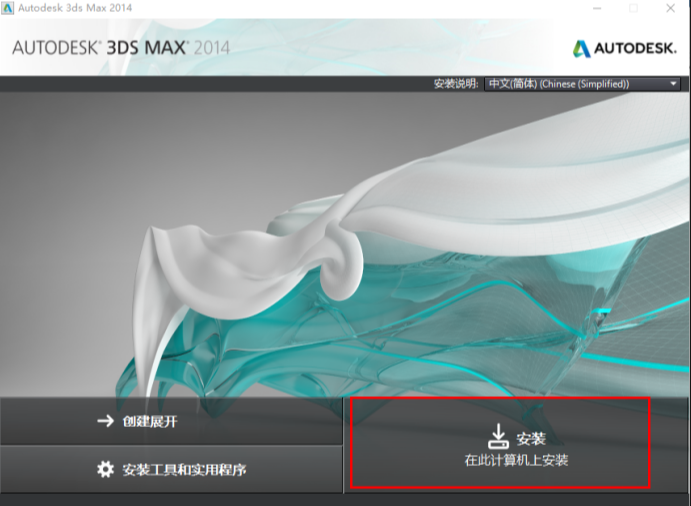The width and height of the screenshot is (691, 506).
Task: Click the 安装说明 label
Action: coord(456,84)
